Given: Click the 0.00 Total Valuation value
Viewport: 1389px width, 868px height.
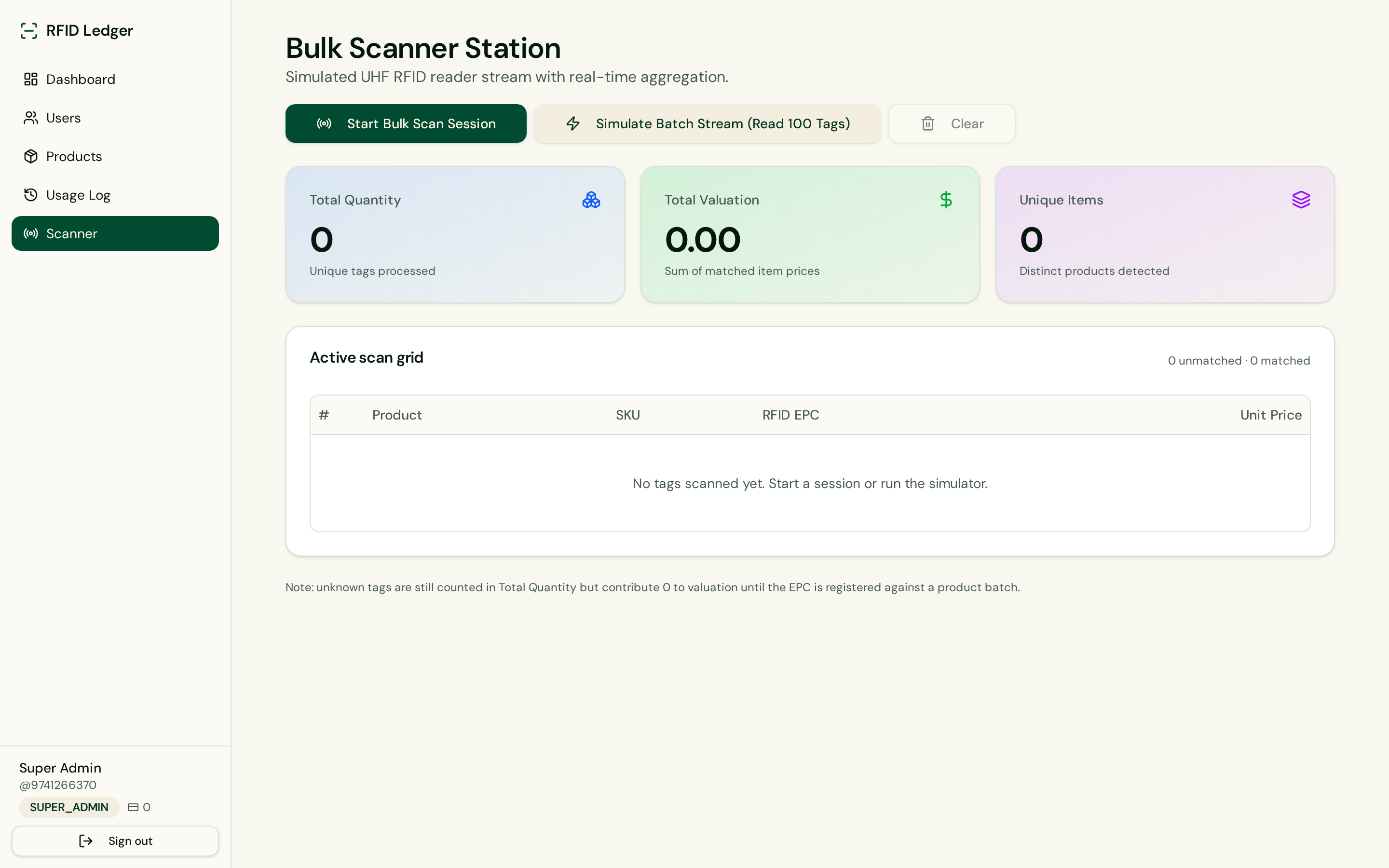Looking at the screenshot, I should click(x=703, y=239).
